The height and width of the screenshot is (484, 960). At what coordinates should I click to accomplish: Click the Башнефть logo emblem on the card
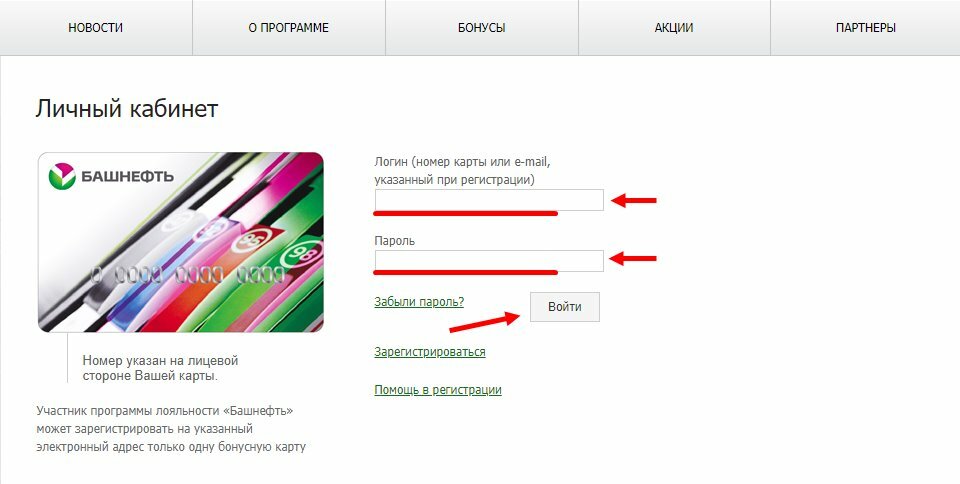tap(62, 176)
